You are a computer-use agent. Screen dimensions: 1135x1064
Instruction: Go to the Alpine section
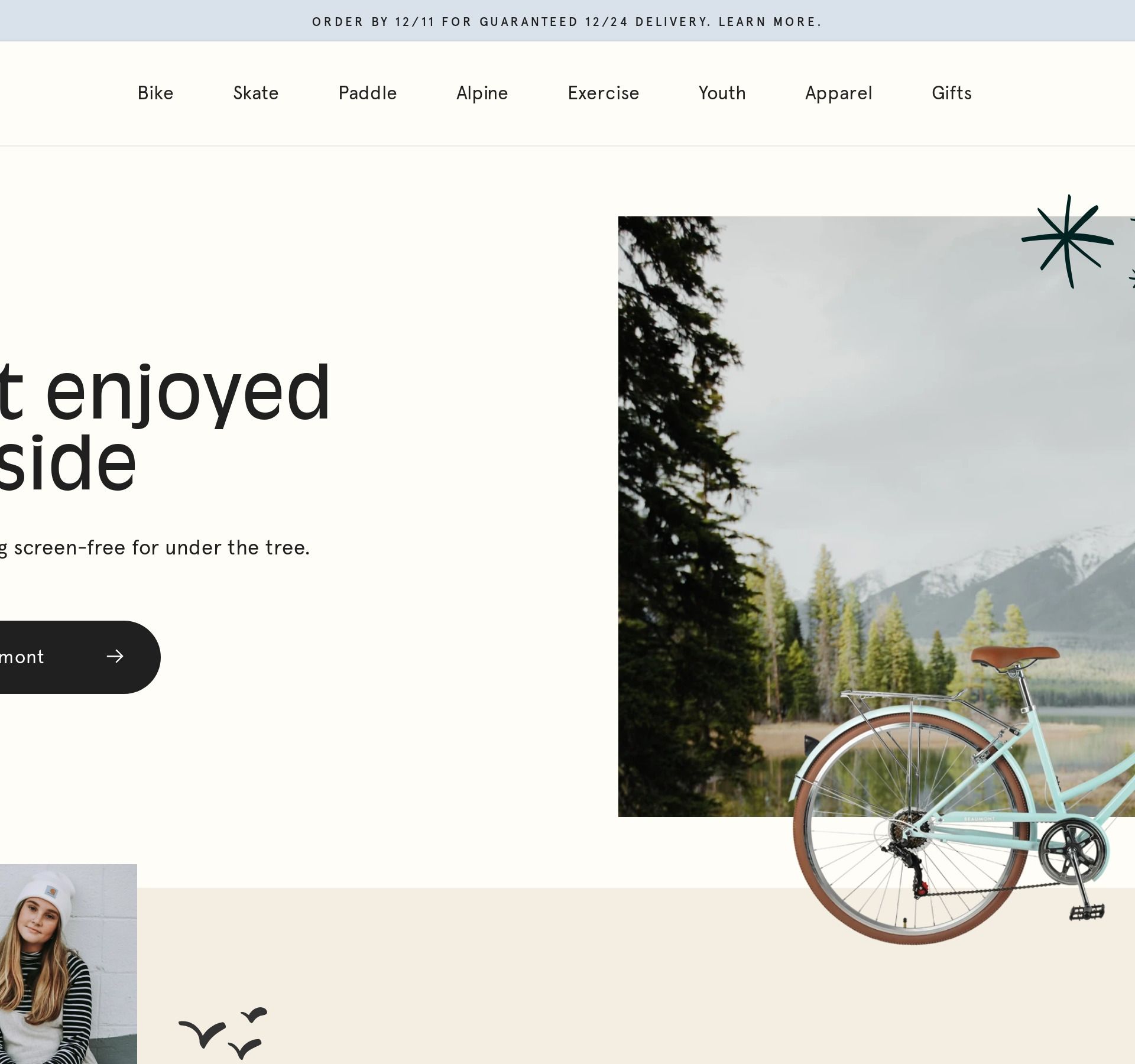[x=482, y=93]
